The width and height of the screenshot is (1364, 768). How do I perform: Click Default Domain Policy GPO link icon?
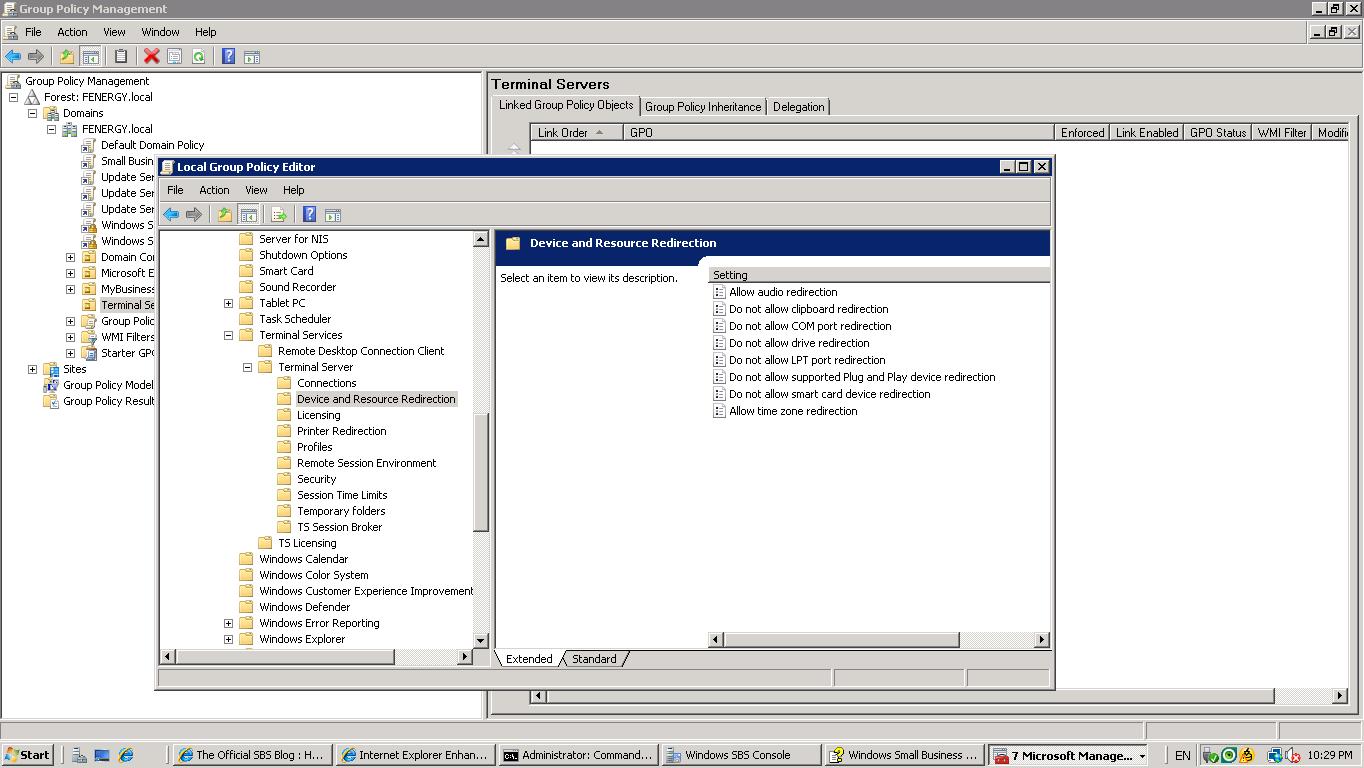pyautogui.click(x=89, y=145)
